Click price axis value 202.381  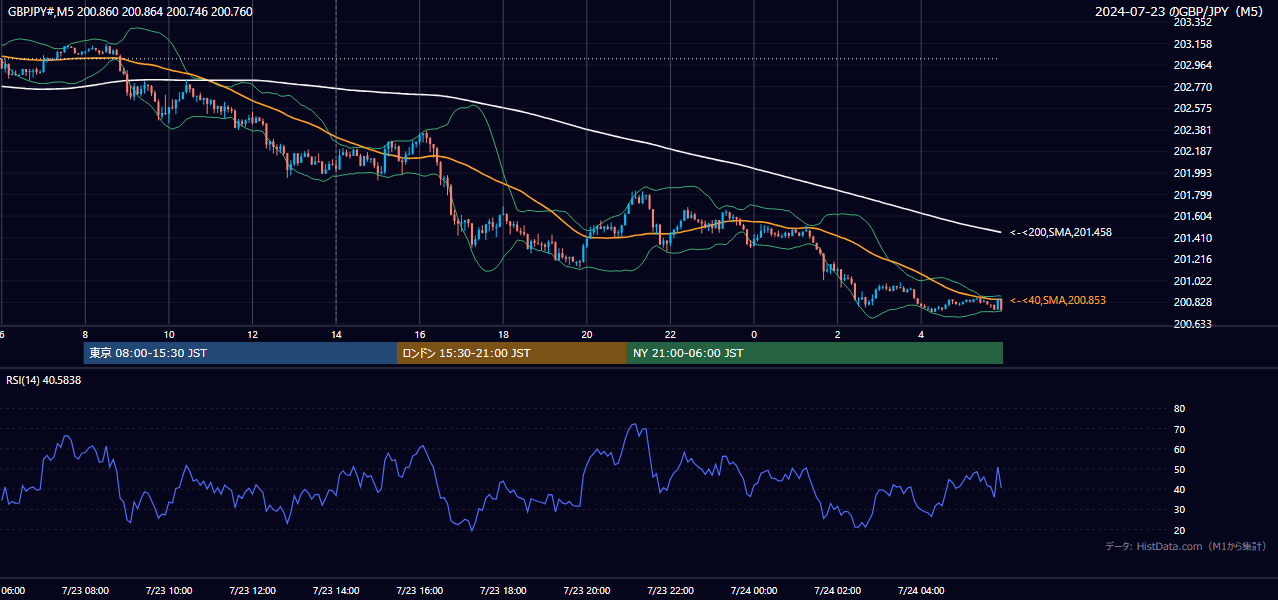pos(1192,130)
